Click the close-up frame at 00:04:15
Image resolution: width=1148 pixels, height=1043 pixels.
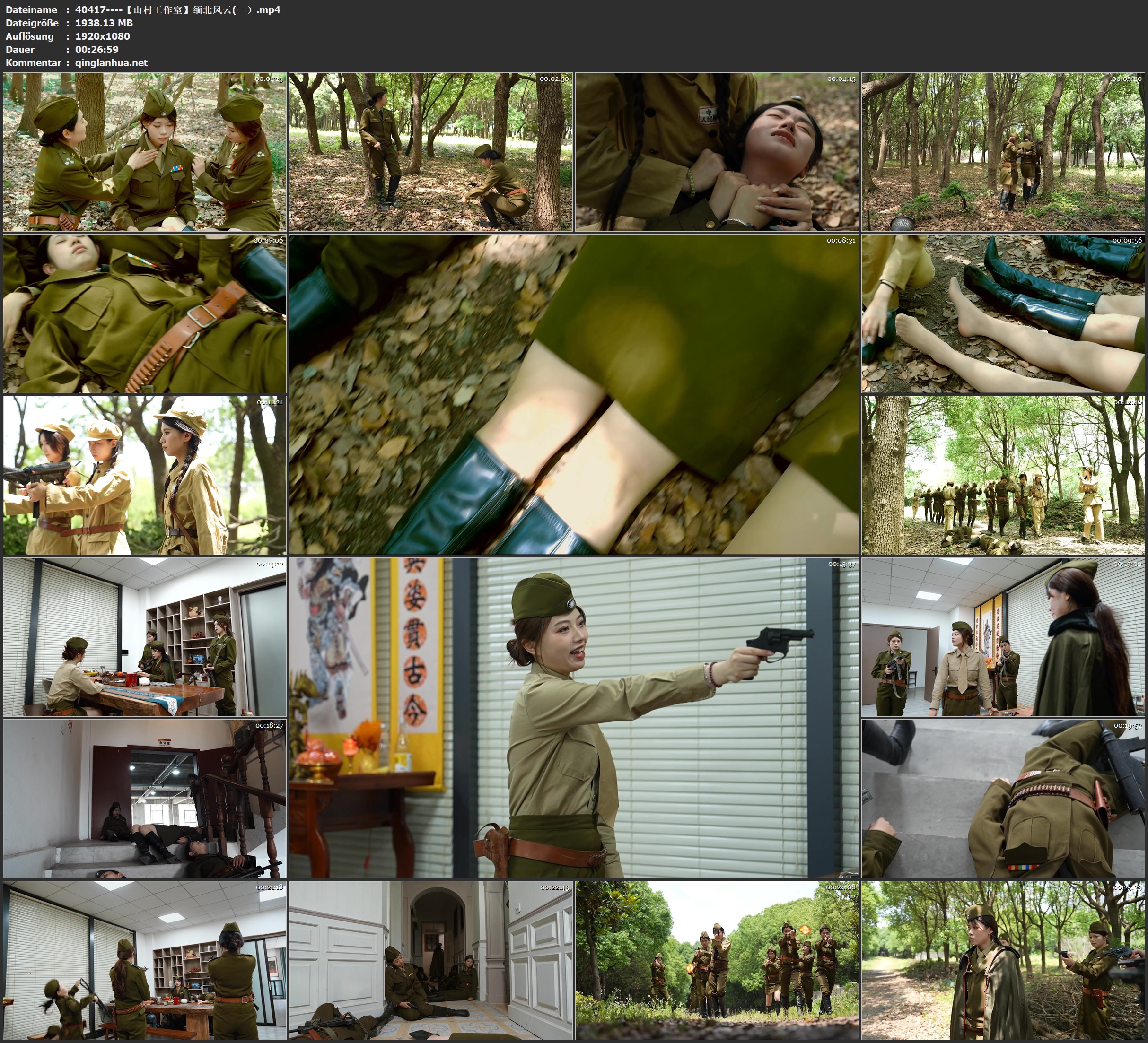coord(717,151)
